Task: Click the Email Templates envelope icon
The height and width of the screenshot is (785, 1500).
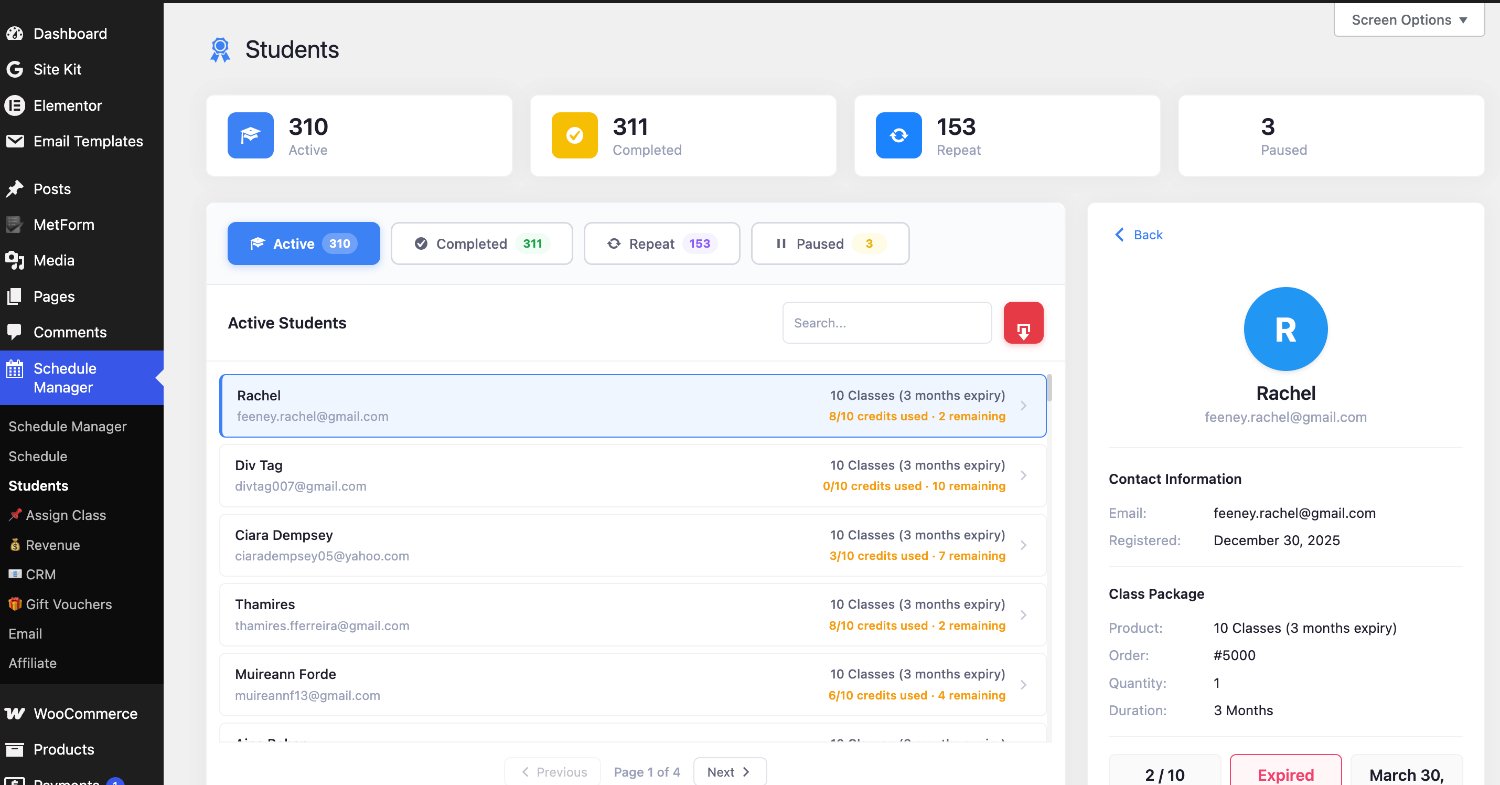Action: pyautogui.click(x=14, y=141)
